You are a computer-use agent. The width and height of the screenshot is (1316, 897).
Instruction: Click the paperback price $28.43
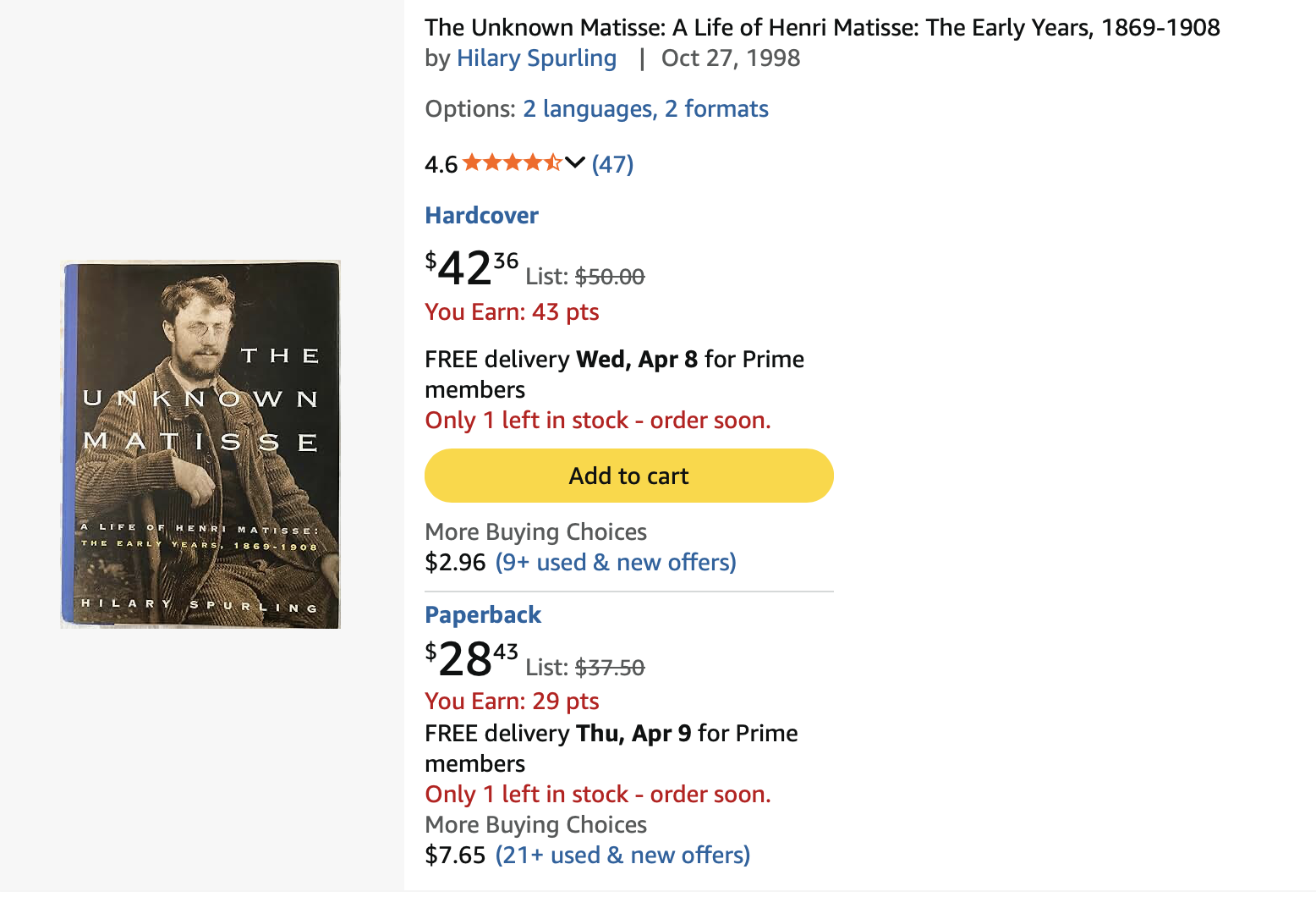pos(471,659)
